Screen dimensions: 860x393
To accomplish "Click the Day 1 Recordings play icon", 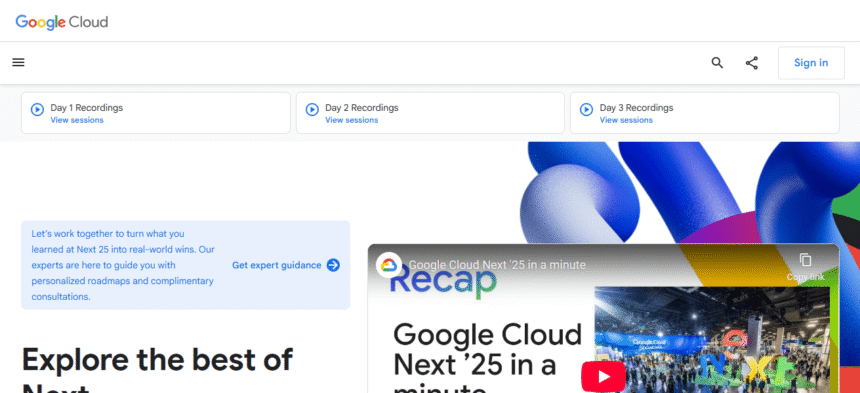I will pyautogui.click(x=37, y=110).
